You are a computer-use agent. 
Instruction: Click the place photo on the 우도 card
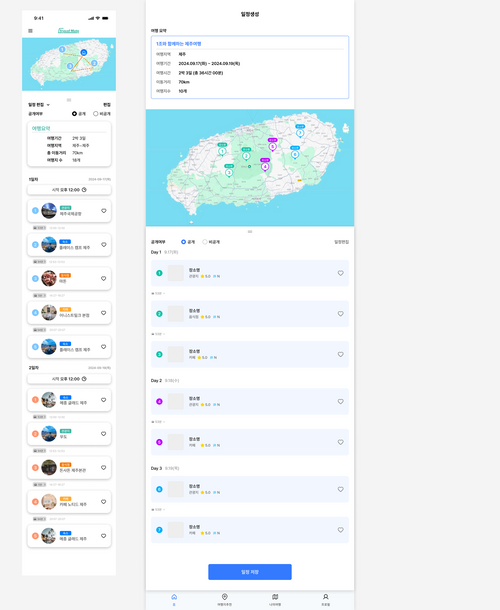click(49, 434)
